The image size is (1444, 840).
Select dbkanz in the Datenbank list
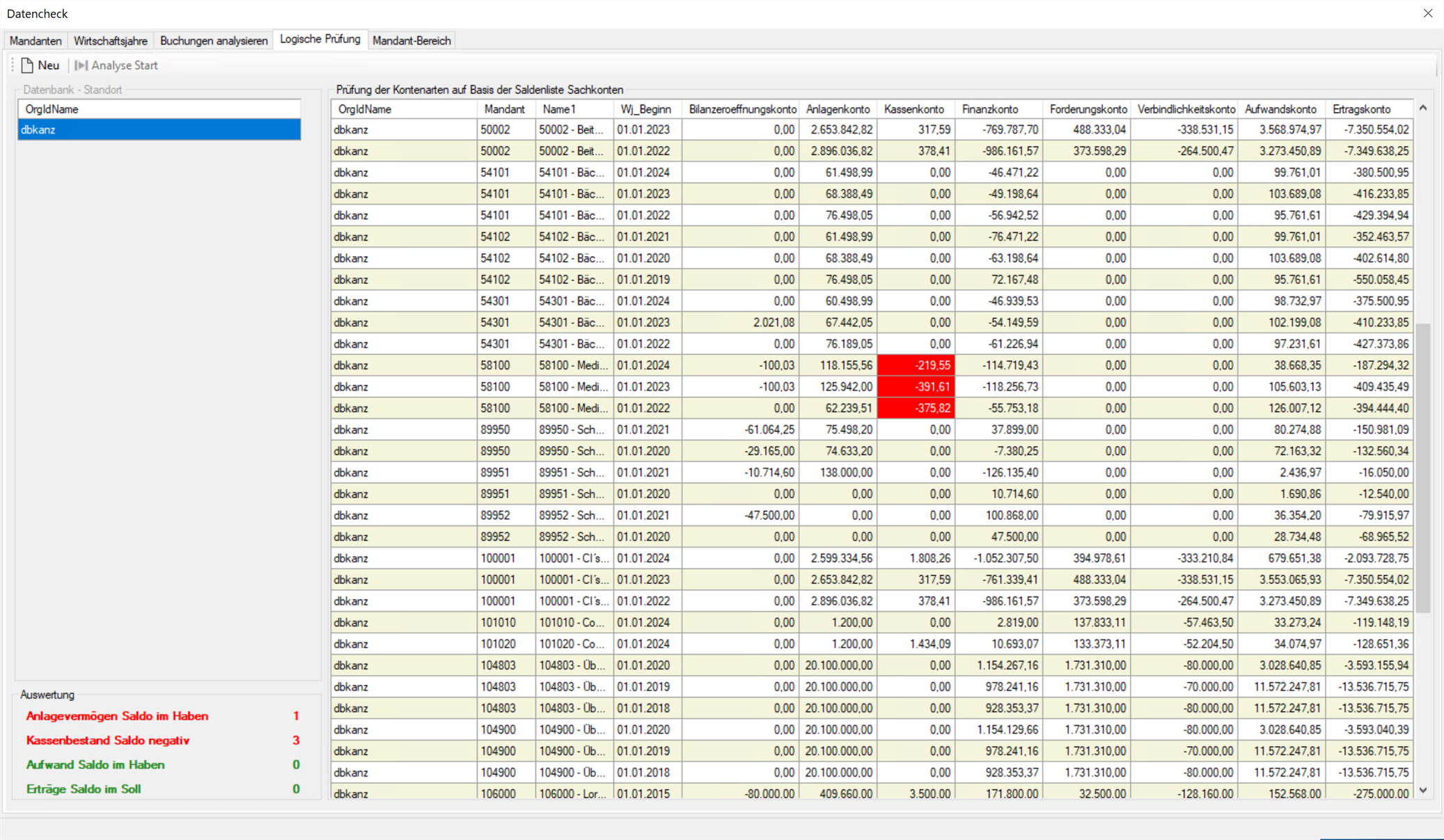[159, 129]
